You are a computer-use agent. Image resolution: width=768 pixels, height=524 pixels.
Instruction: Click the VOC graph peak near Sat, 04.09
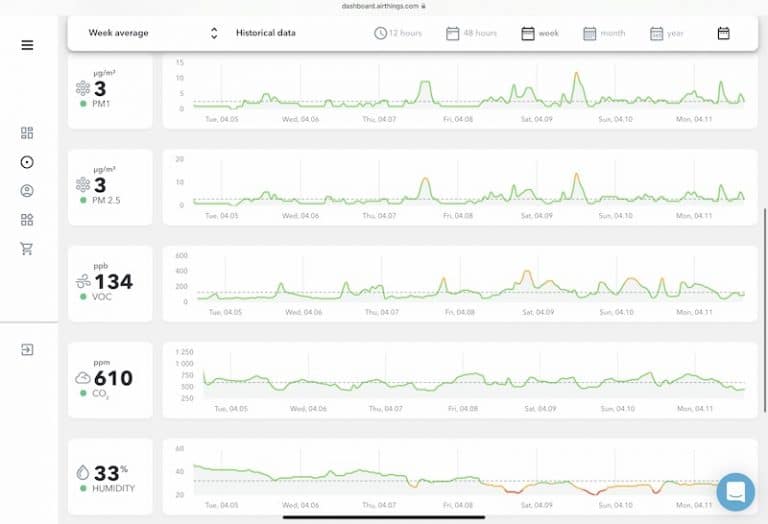coord(526,273)
